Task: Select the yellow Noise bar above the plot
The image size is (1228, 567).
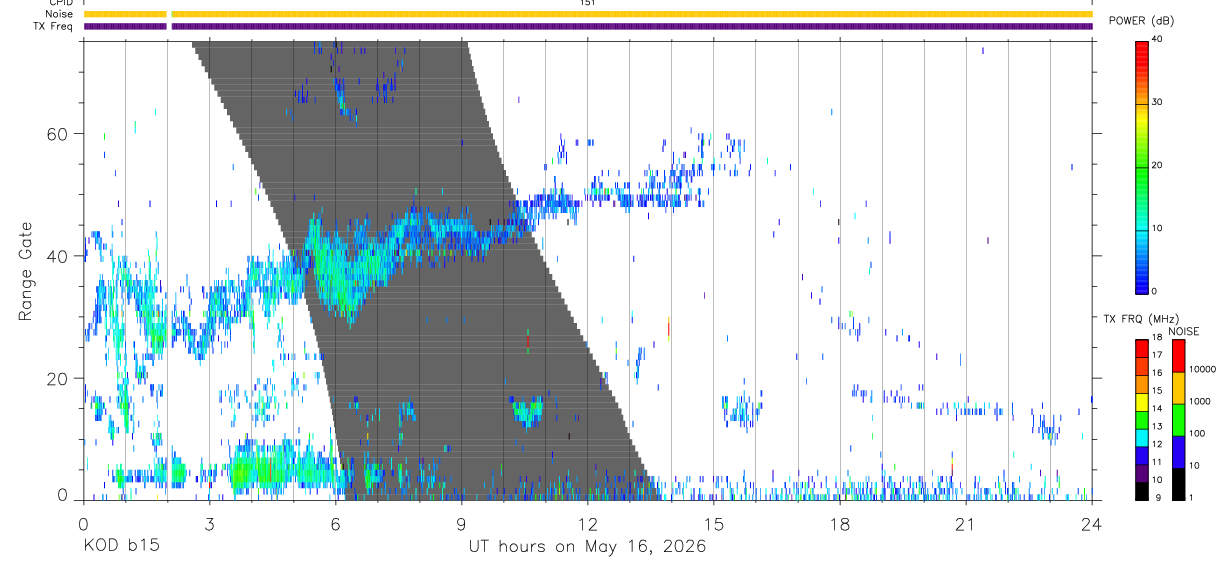Action: (588, 14)
